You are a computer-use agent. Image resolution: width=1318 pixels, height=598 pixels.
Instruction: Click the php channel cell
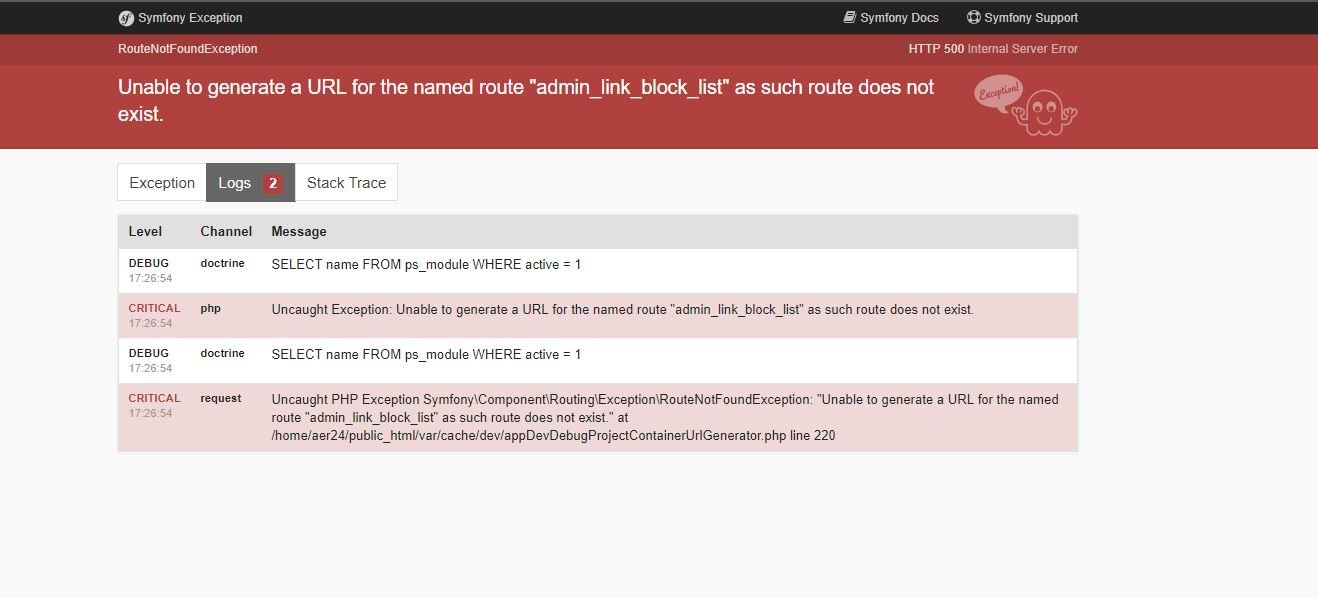[x=210, y=309]
